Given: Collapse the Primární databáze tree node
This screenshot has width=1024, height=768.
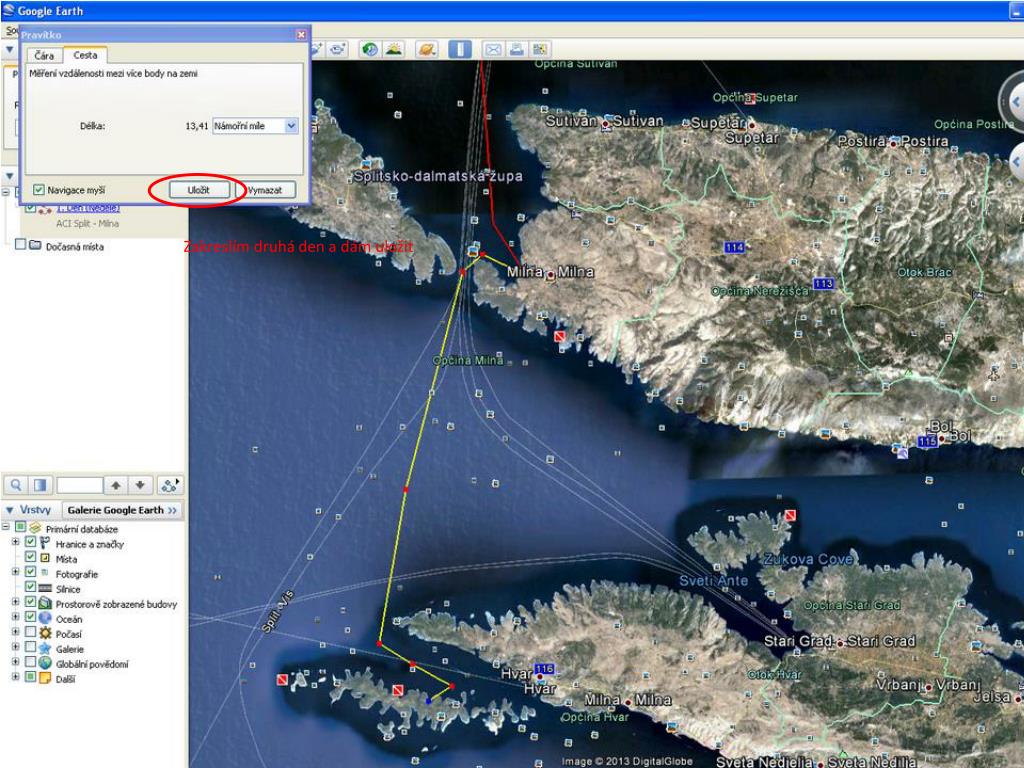Looking at the screenshot, I should [x=6, y=527].
